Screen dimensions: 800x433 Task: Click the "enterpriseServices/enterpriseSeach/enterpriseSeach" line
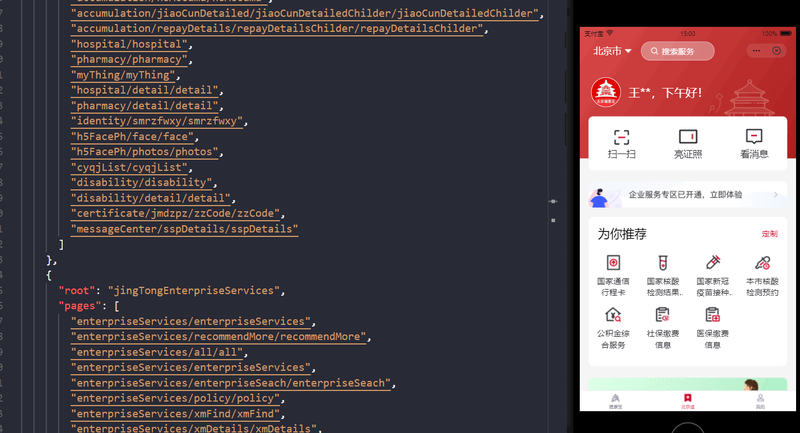(233, 383)
